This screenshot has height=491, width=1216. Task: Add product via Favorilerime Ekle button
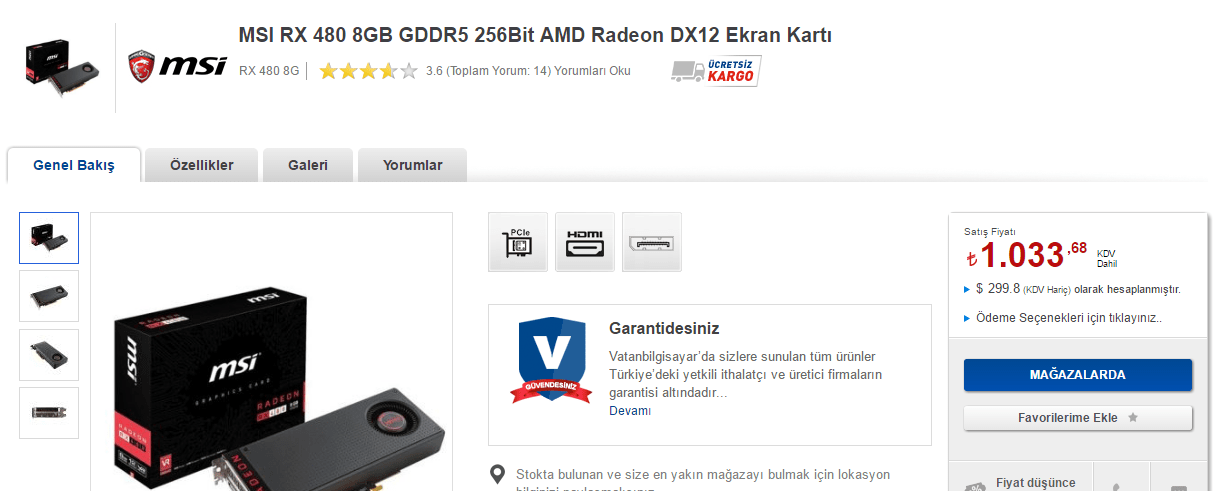tap(1078, 418)
